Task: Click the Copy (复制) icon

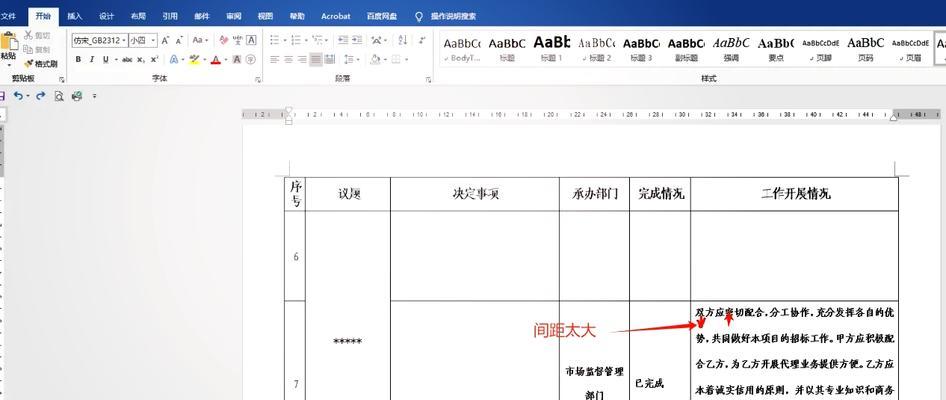Action: [x=28, y=49]
